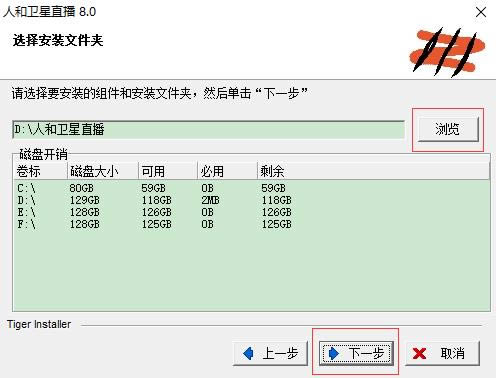This screenshot has width=496, height=378.
Task: Go back with 上一步 button
Action: [270, 353]
